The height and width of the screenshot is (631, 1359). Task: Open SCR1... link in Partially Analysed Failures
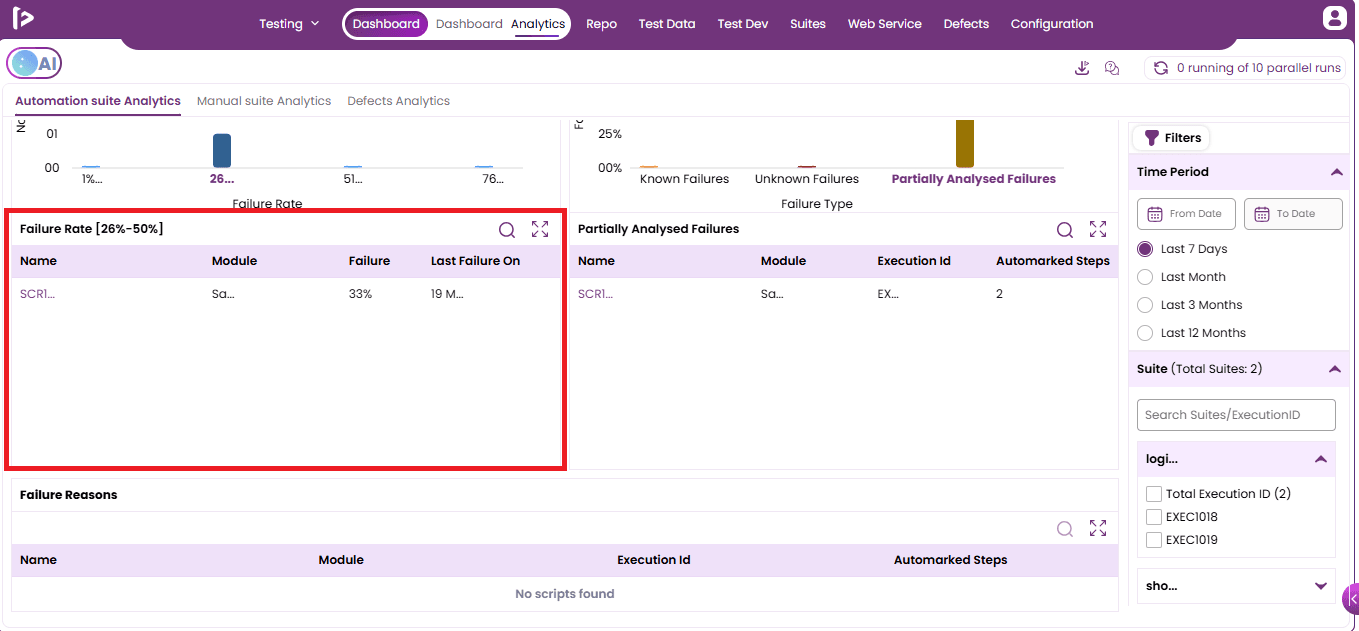596,294
